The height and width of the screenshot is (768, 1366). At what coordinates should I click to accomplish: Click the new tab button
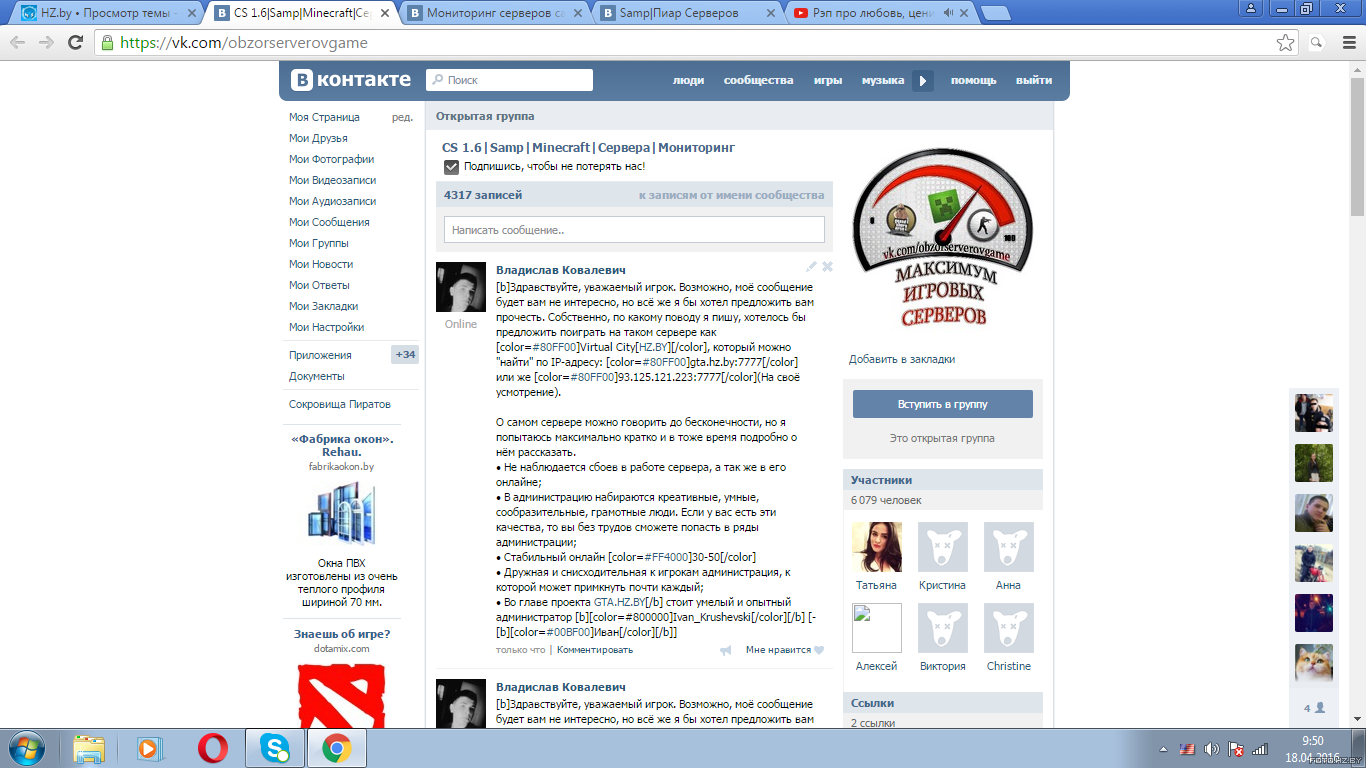click(995, 13)
